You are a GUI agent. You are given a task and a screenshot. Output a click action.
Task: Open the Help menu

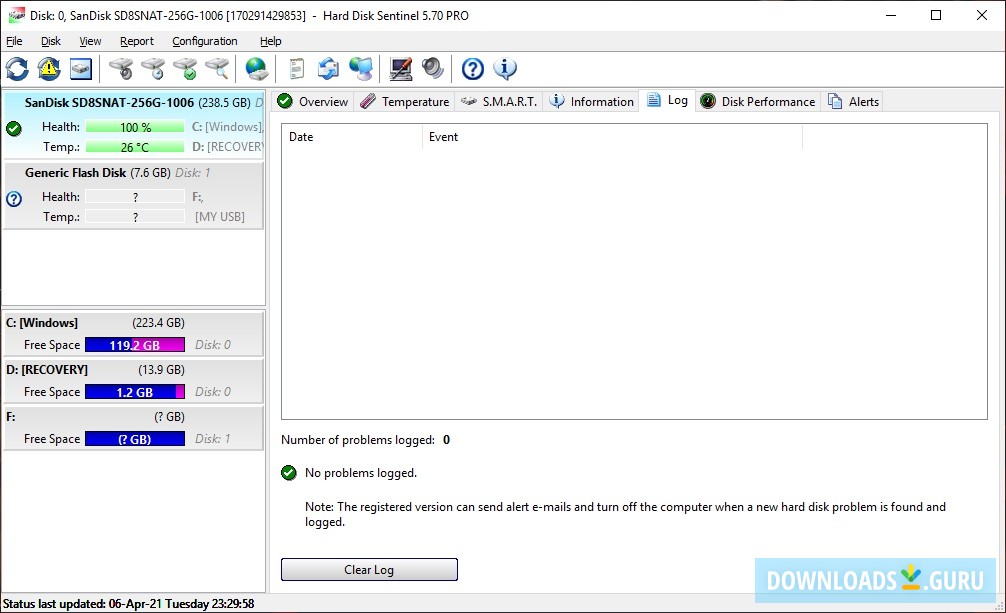click(x=271, y=41)
